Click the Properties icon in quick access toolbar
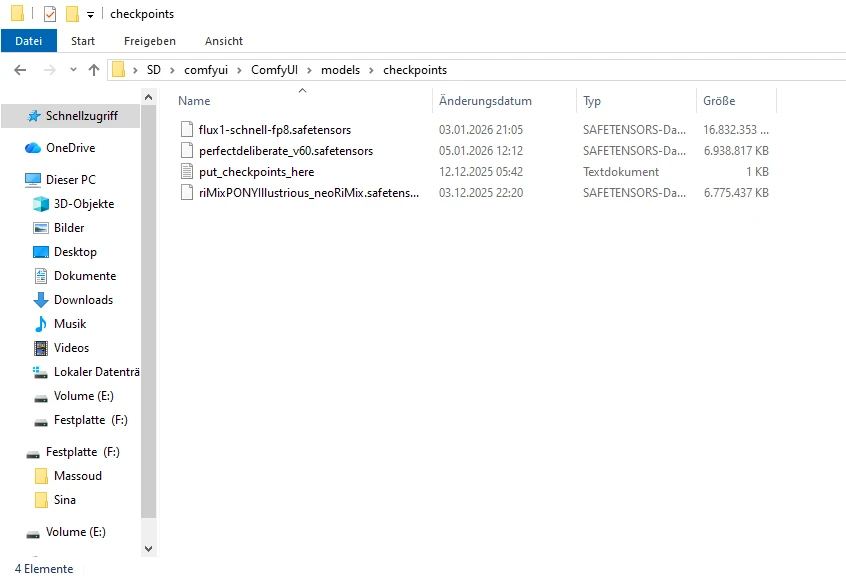846x577 pixels. tap(50, 14)
